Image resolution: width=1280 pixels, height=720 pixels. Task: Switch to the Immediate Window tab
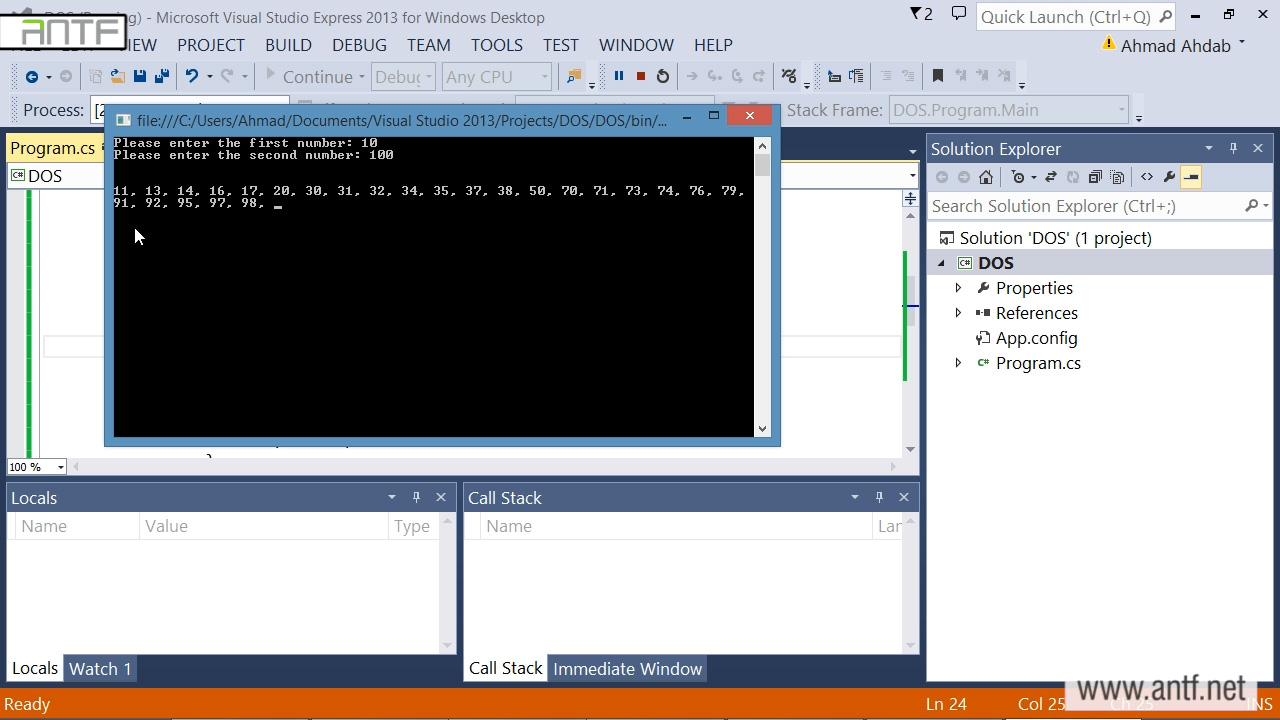627,669
